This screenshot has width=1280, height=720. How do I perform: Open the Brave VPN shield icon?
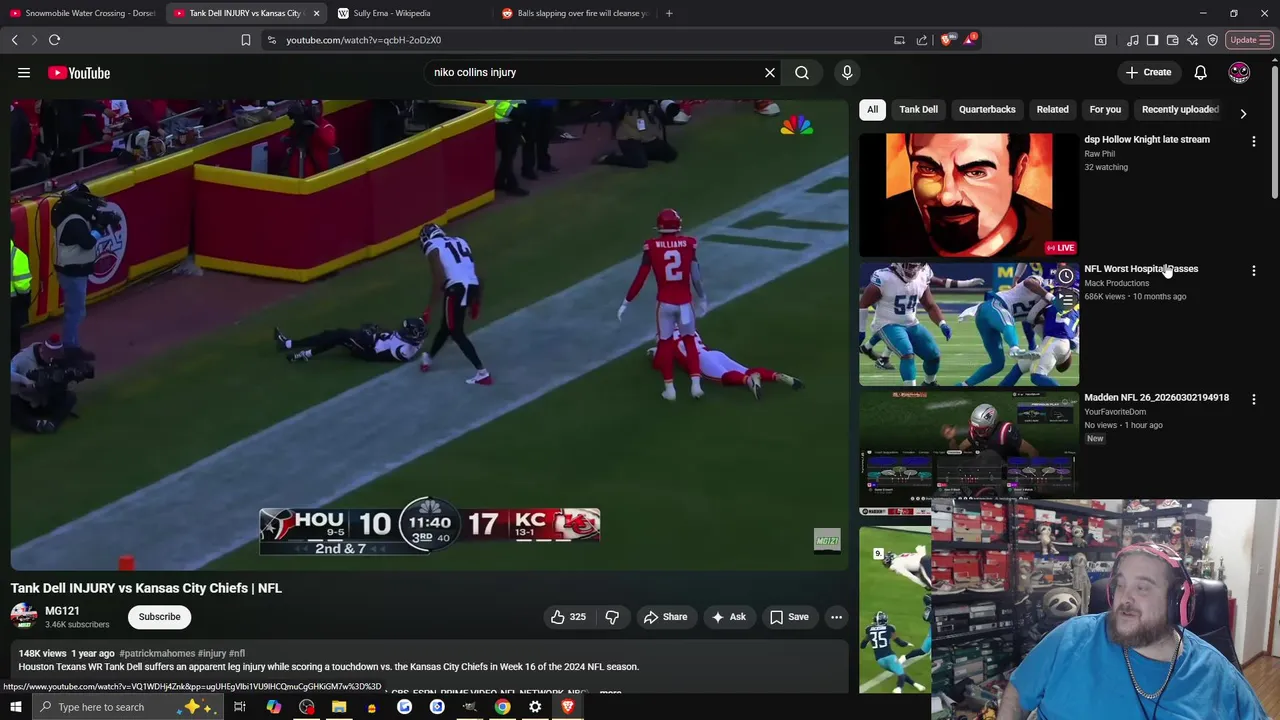(1212, 40)
